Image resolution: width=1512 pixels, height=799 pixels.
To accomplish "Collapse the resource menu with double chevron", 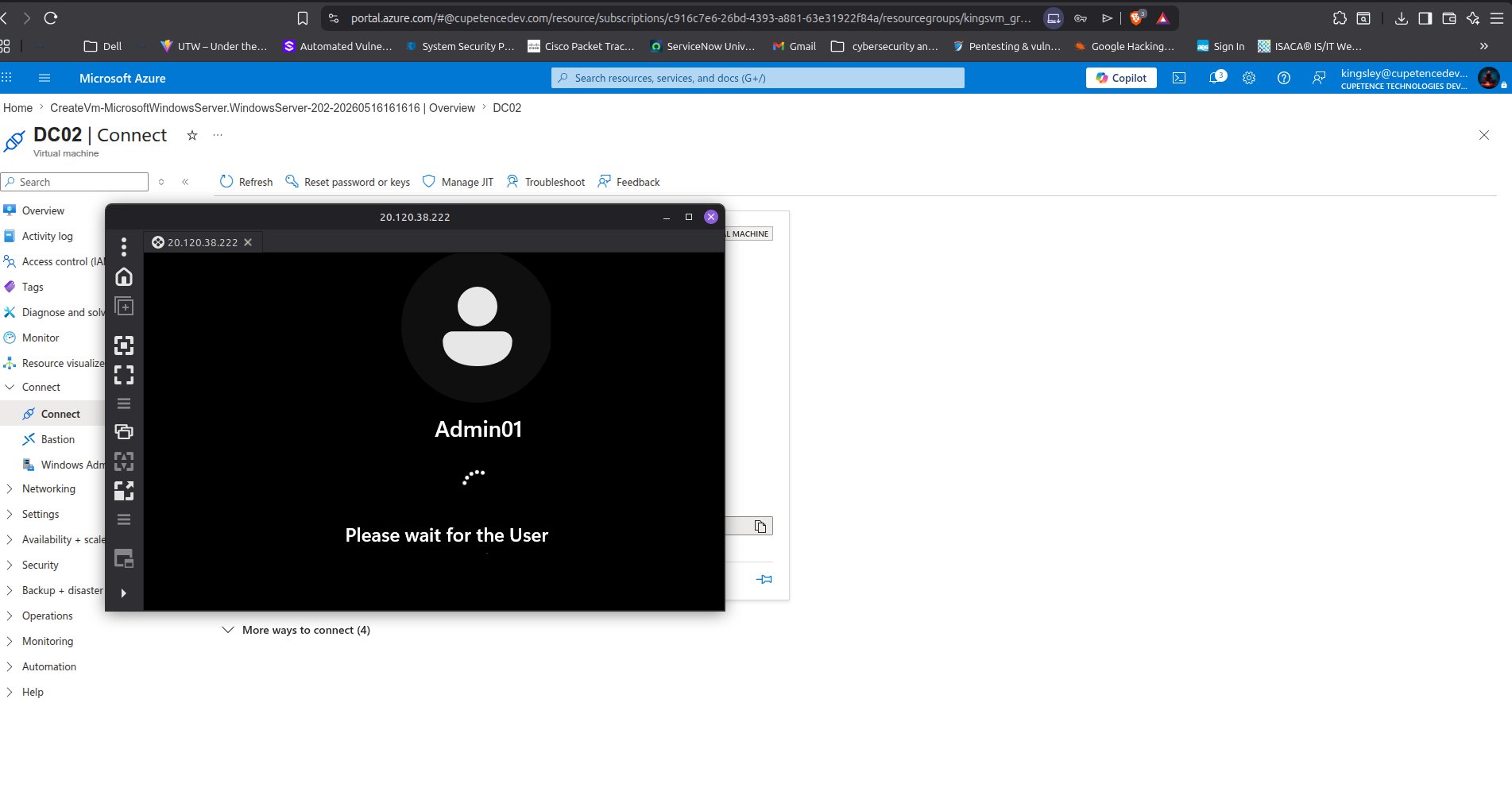I will click(x=185, y=182).
